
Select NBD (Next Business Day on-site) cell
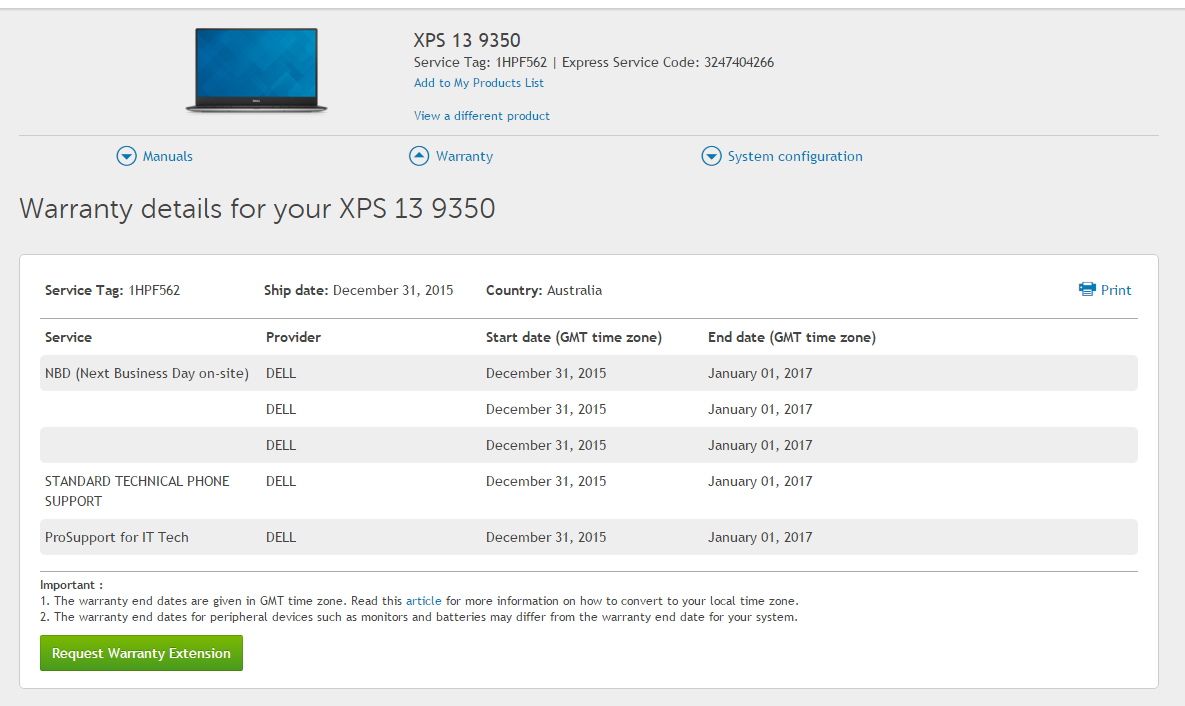(x=147, y=373)
